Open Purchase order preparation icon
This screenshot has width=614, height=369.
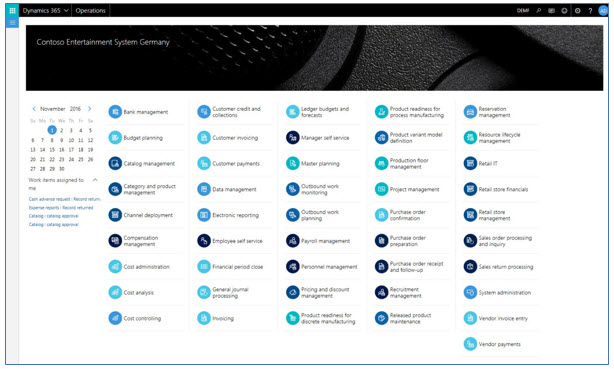pos(381,241)
